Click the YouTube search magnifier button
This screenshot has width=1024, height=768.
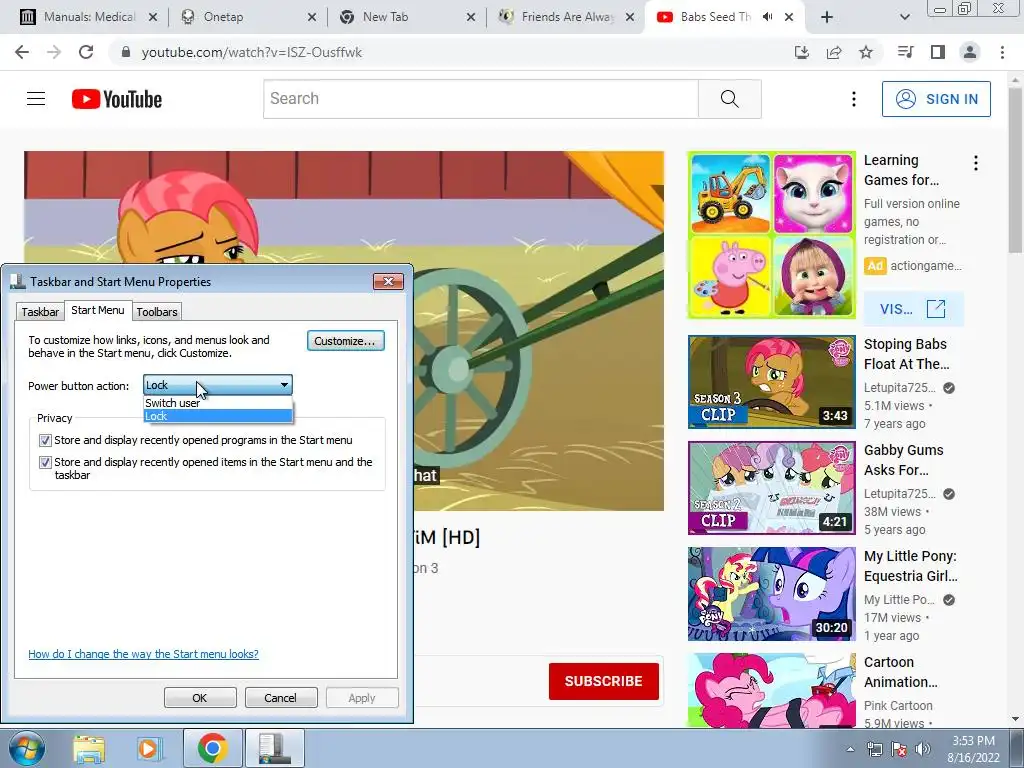(729, 99)
